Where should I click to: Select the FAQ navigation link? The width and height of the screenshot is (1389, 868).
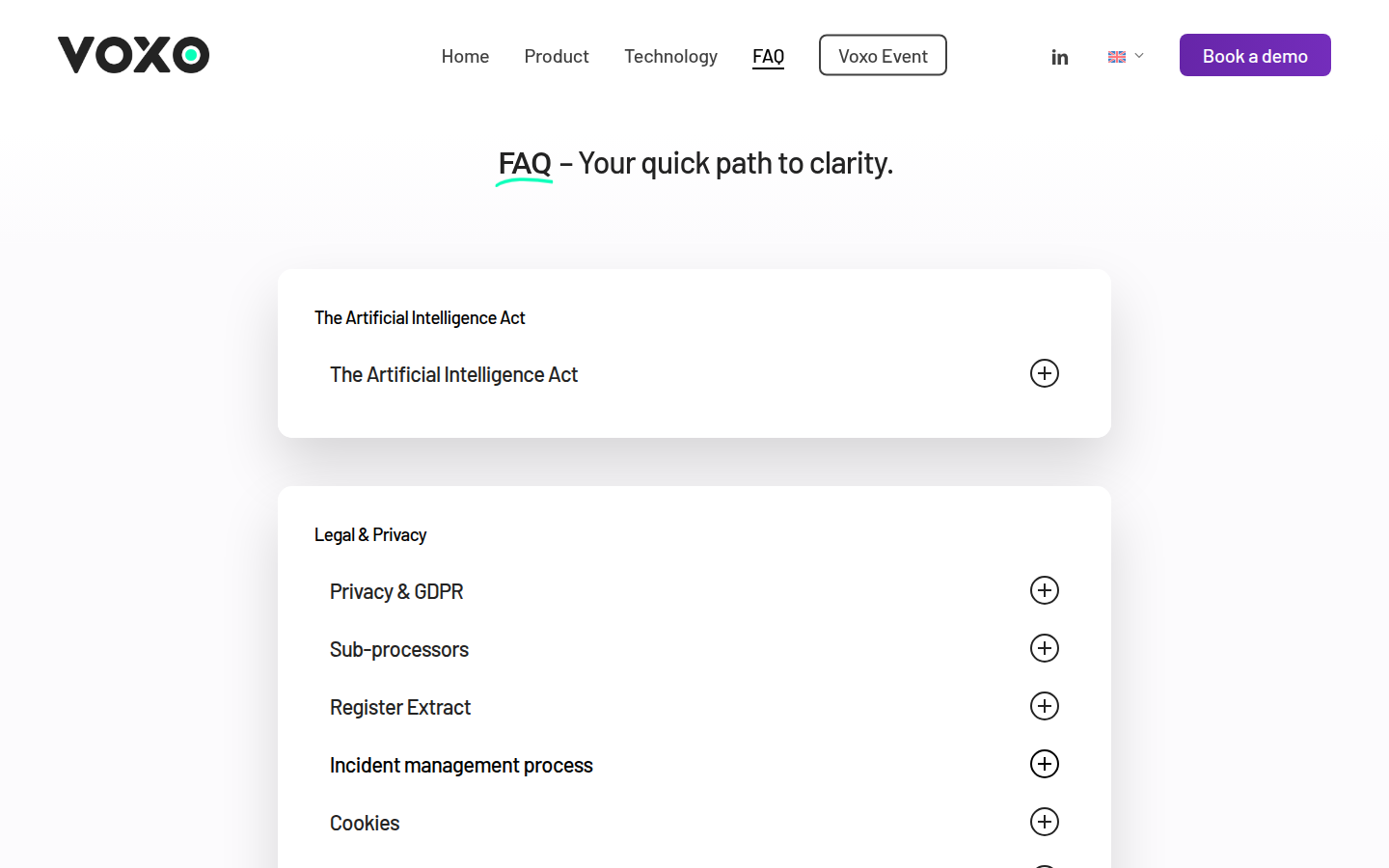click(x=768, y=56)
